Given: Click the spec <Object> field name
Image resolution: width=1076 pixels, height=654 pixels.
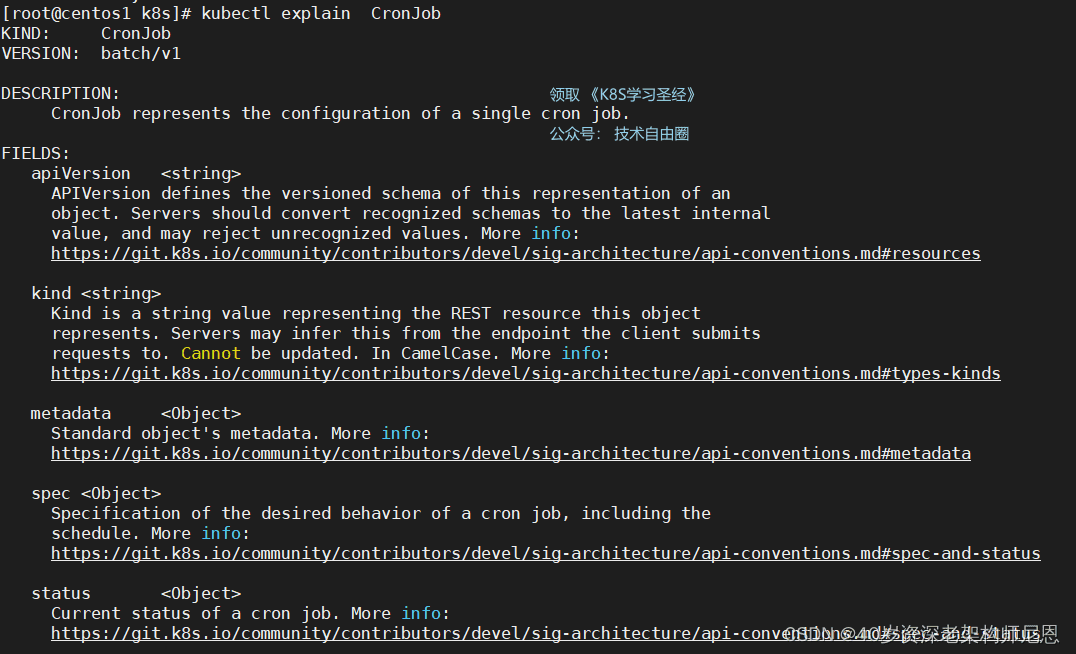Looking at the screenshot, I should pos(96,493).
